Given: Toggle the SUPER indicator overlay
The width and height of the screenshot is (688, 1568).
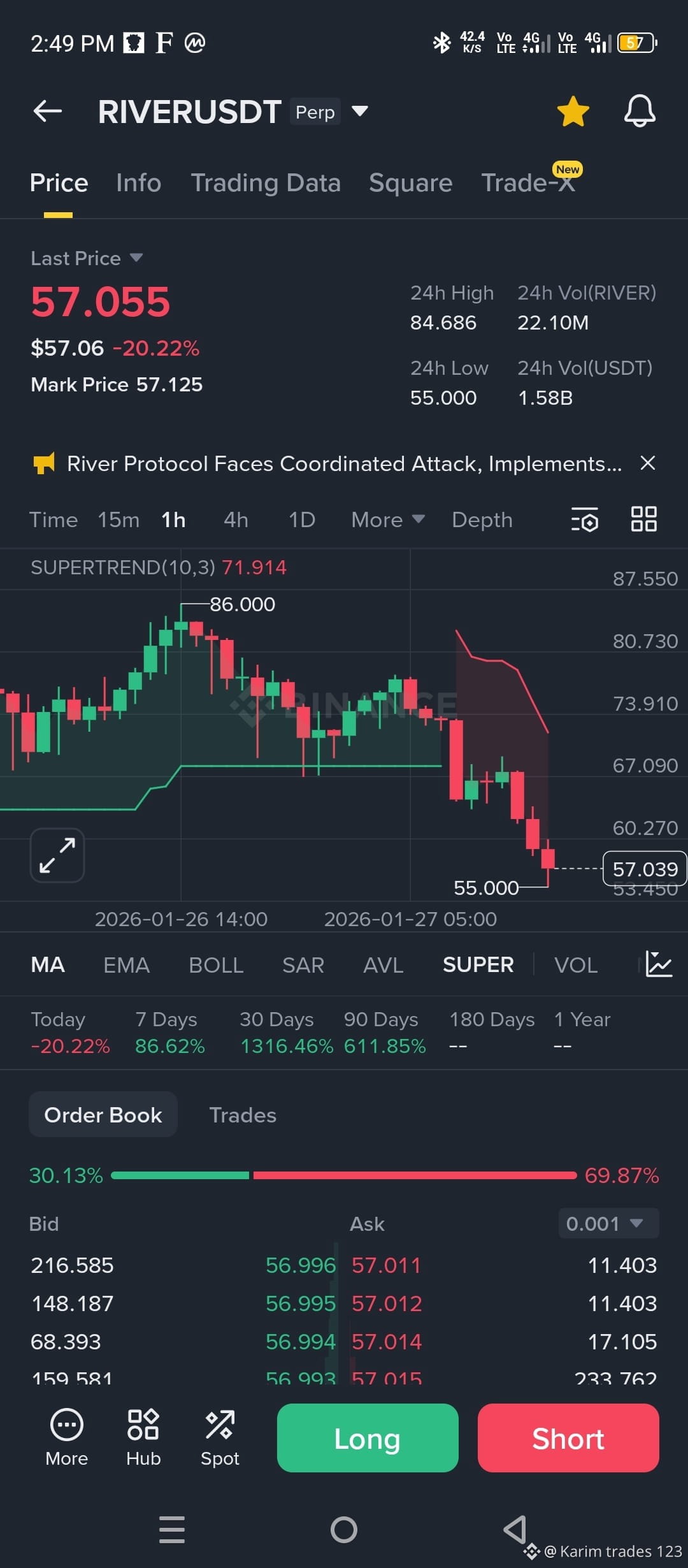Looking at the screenshot, I should [478, 964].
